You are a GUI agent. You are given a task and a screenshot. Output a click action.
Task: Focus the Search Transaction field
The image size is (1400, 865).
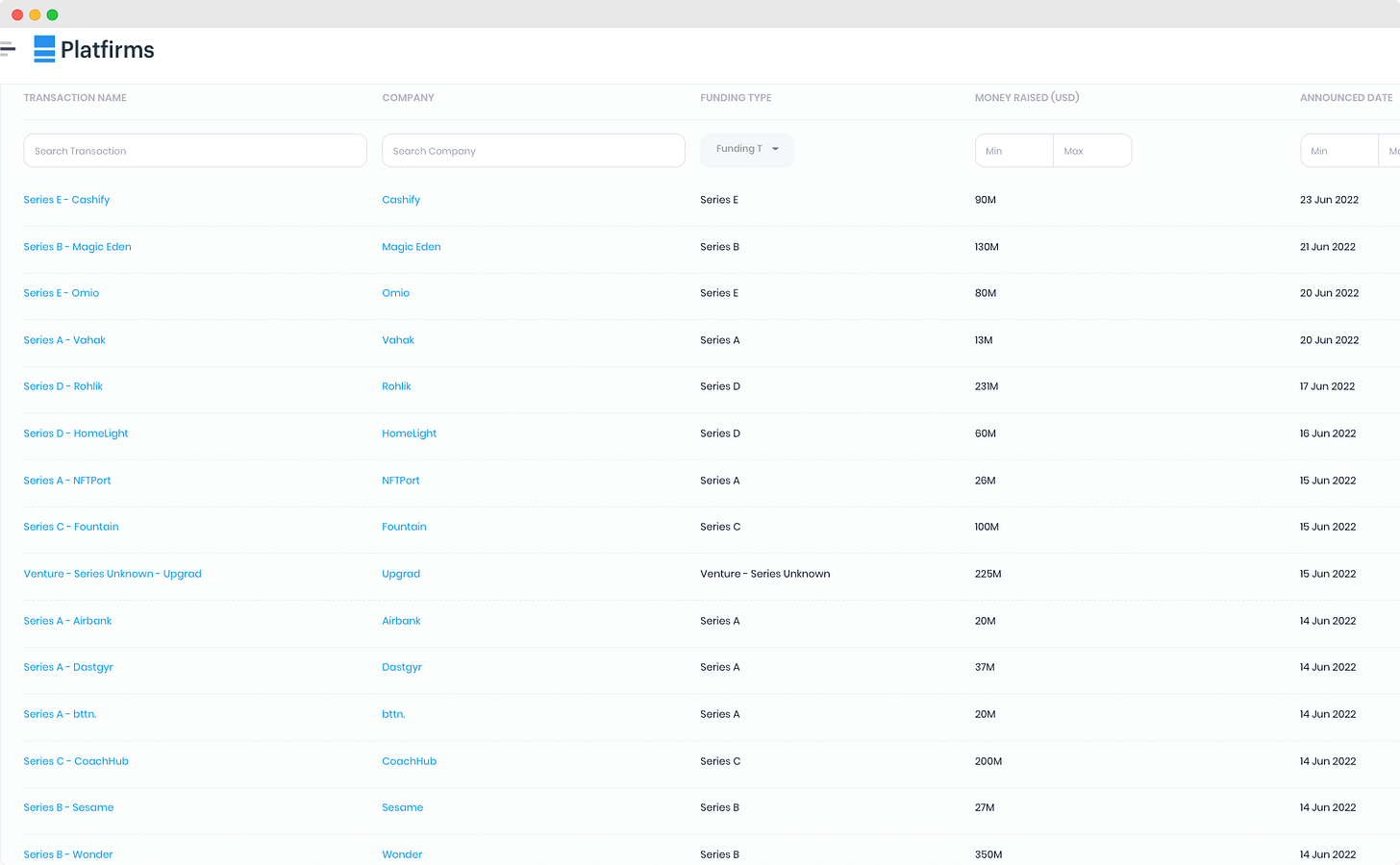coord(195,151)
